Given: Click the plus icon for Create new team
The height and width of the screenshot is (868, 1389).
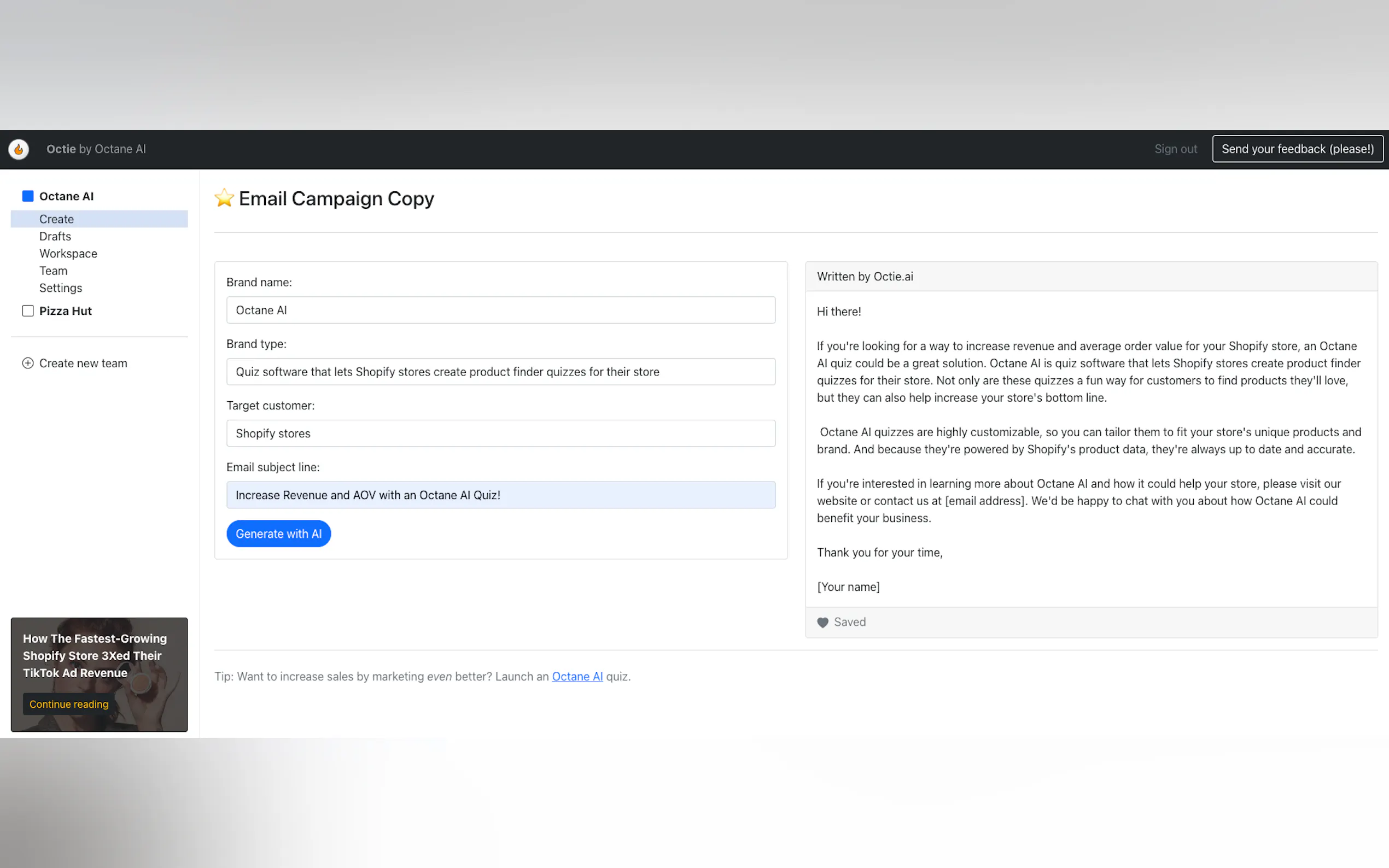Looking at the screenshot, I should point(27,363).
